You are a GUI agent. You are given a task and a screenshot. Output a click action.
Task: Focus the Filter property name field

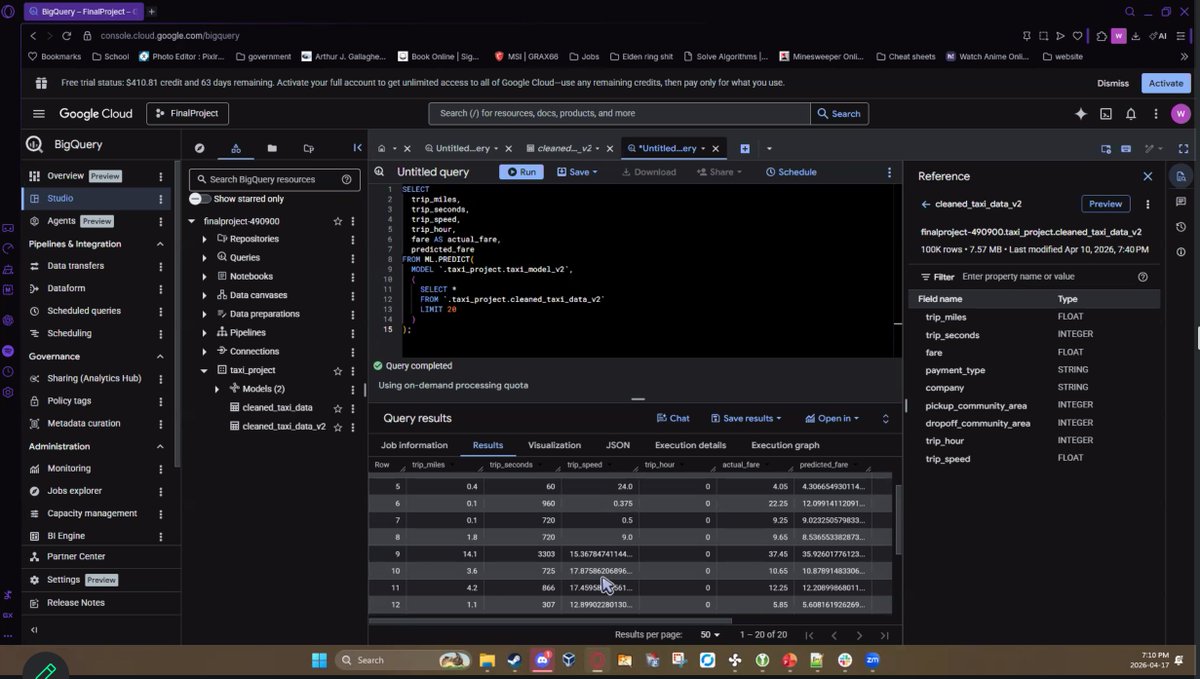(x=1045, y=277)
